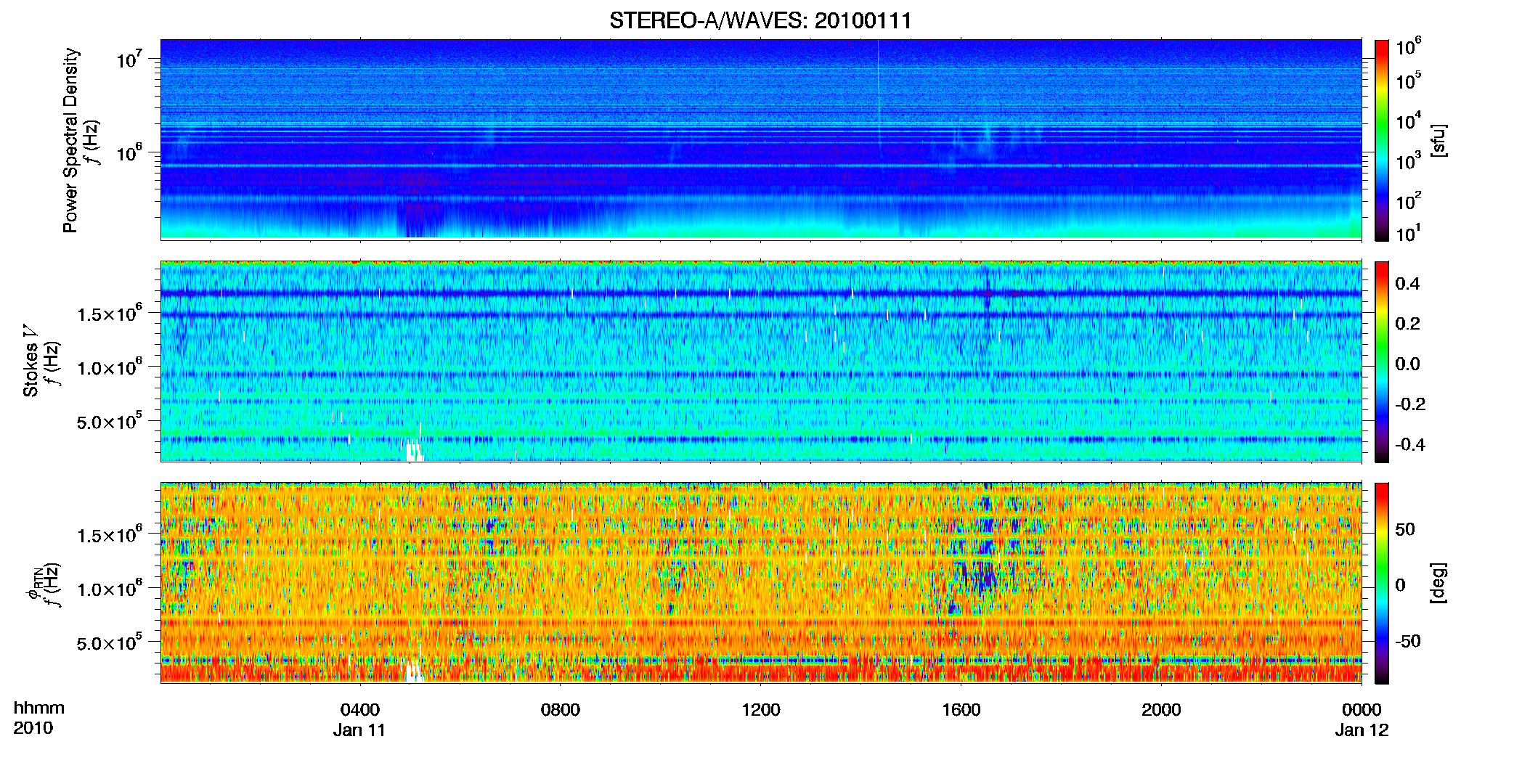Viewport: 1522px width, 784px height.
Task: Click the 10^7 tick on the power spectral density axis
Action: pos(131,59)
